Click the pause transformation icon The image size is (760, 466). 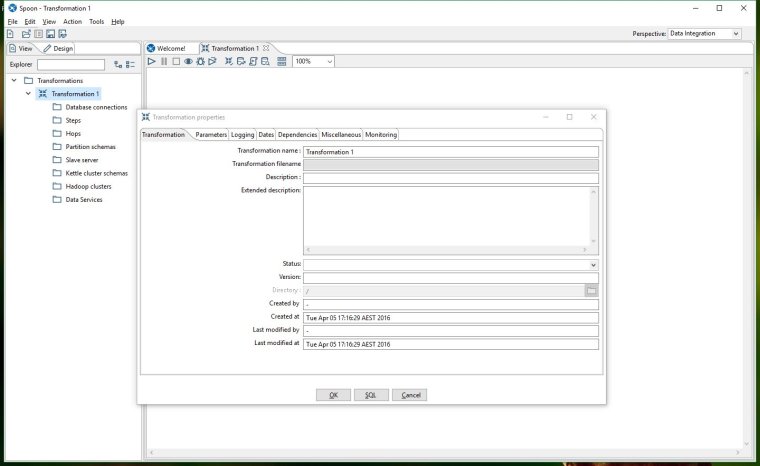pos(164,61)
